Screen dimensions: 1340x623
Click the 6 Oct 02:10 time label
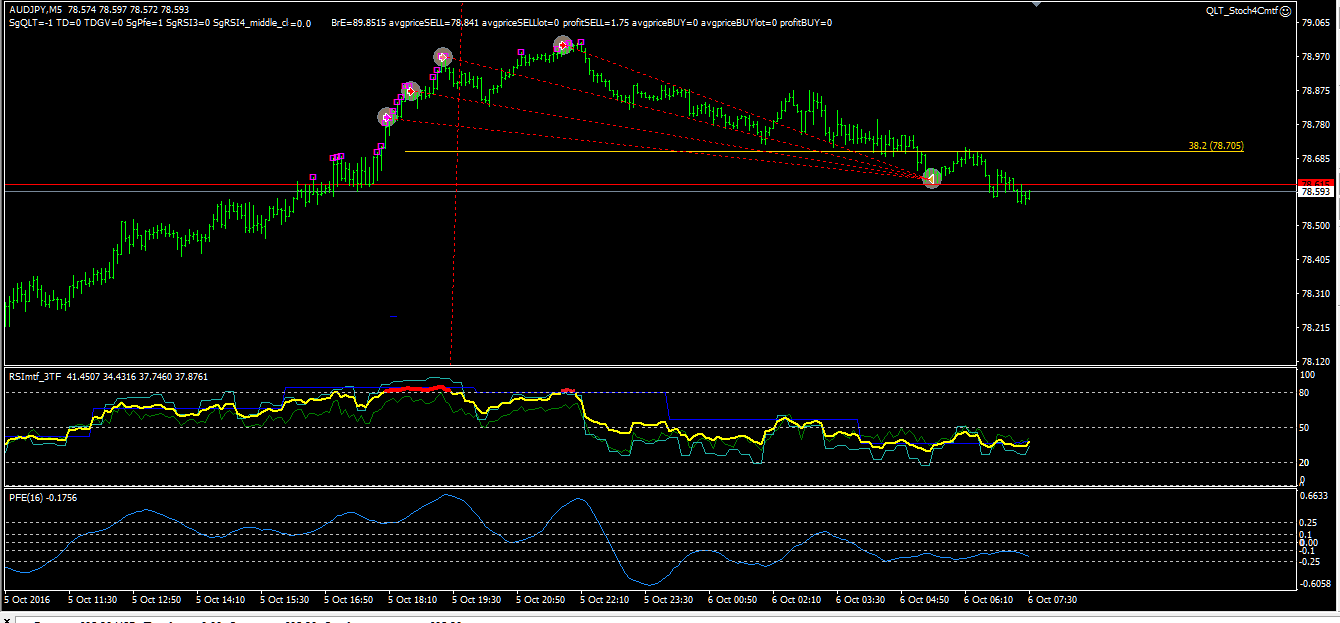click(796, 600)
